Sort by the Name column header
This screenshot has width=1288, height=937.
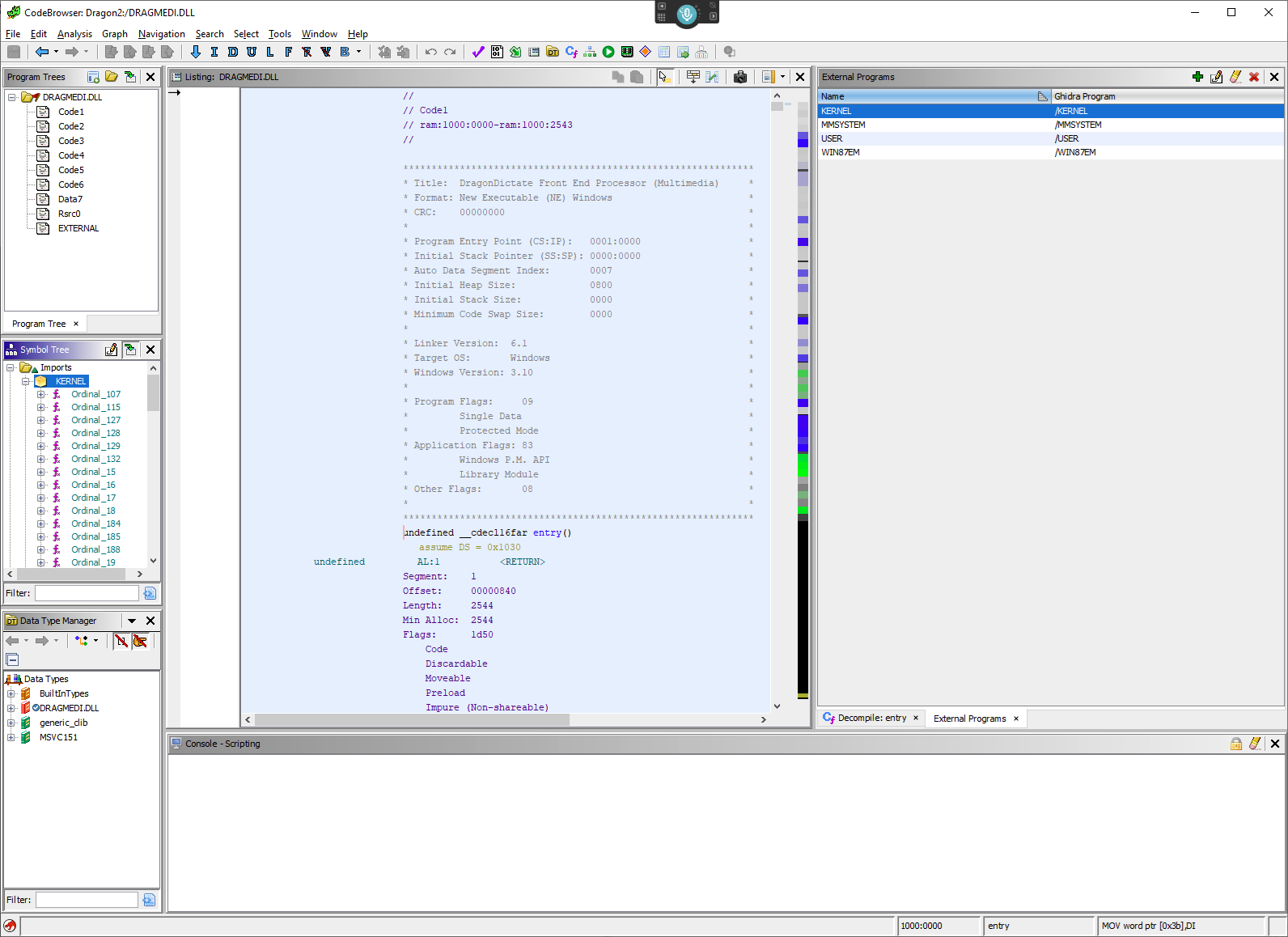tap(934, 96)
